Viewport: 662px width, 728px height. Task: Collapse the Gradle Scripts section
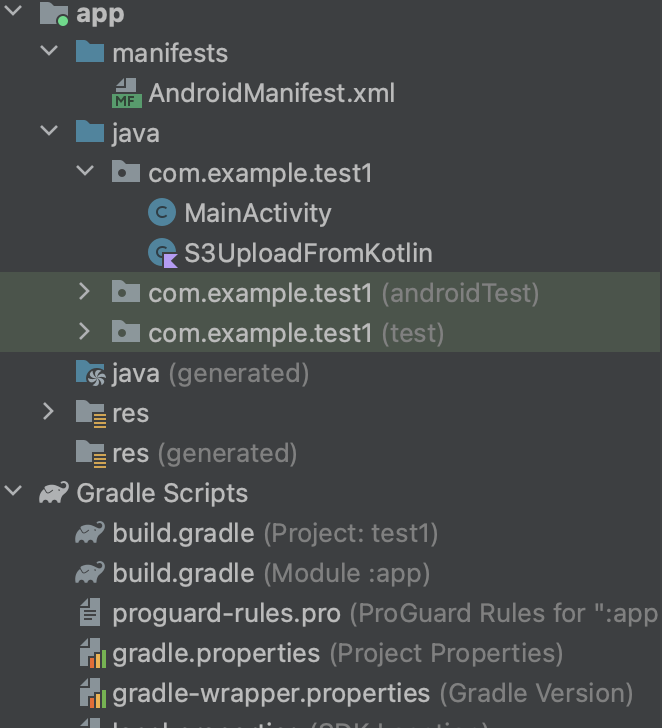coord(13,493)
